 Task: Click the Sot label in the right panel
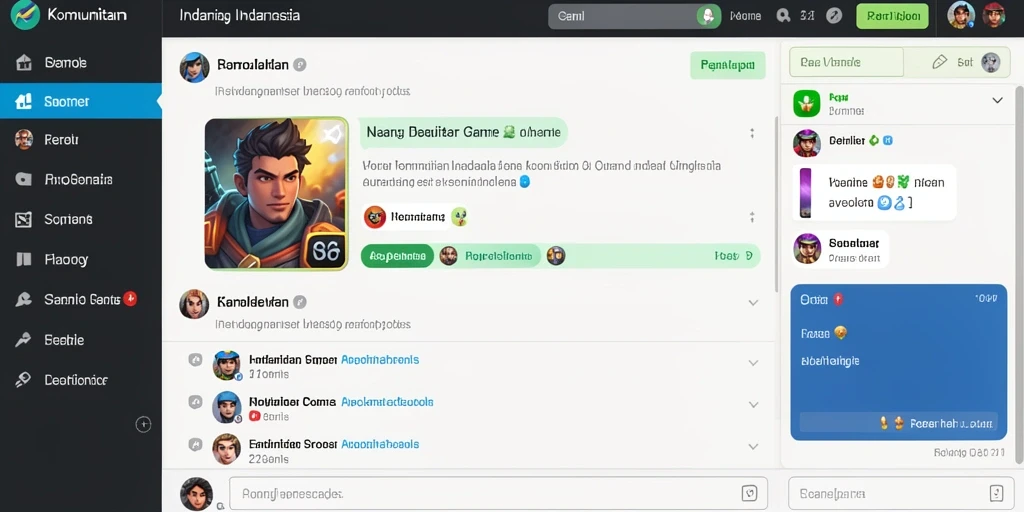tap(965, 62)
